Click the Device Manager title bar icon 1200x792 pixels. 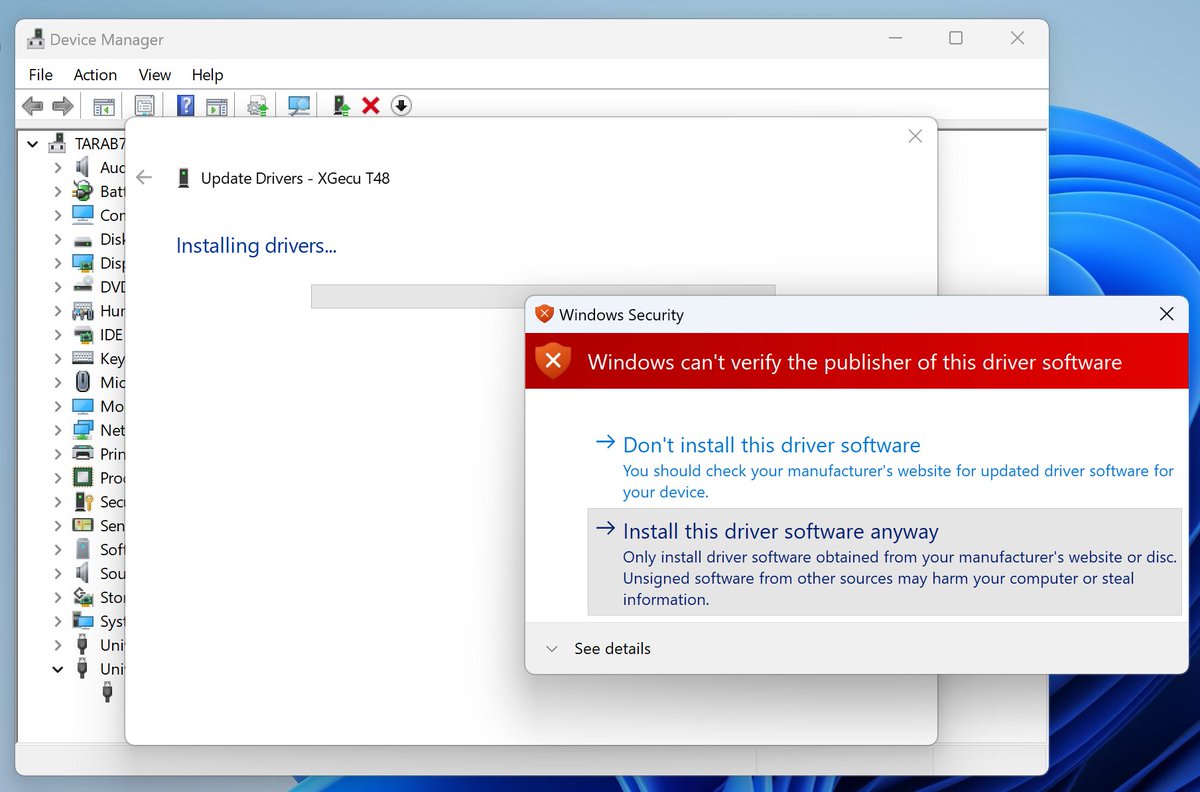click(35, 39)
